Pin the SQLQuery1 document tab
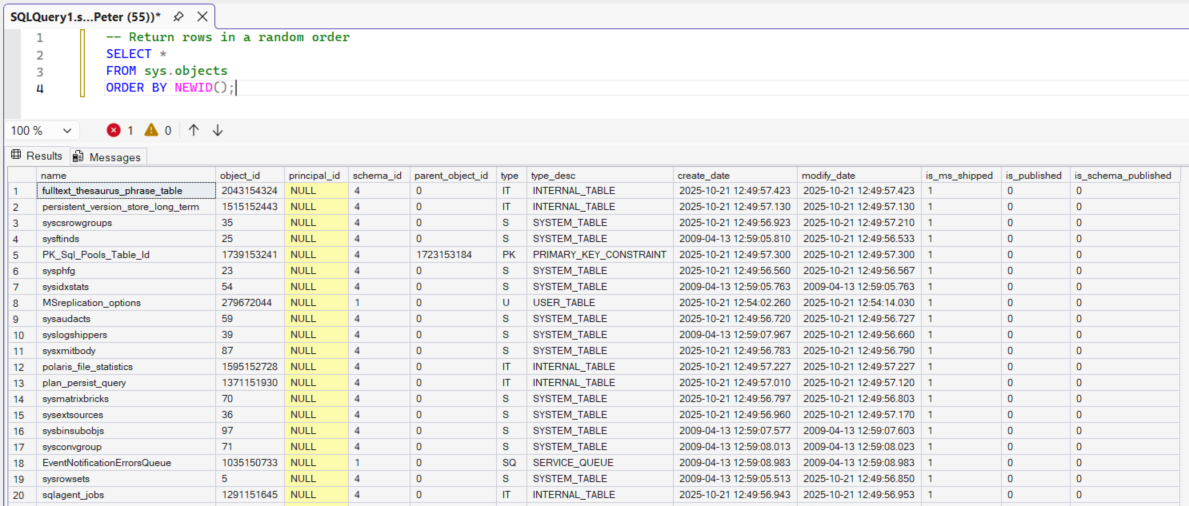This screenshot has height=506, width=1189. pos(178,17)
